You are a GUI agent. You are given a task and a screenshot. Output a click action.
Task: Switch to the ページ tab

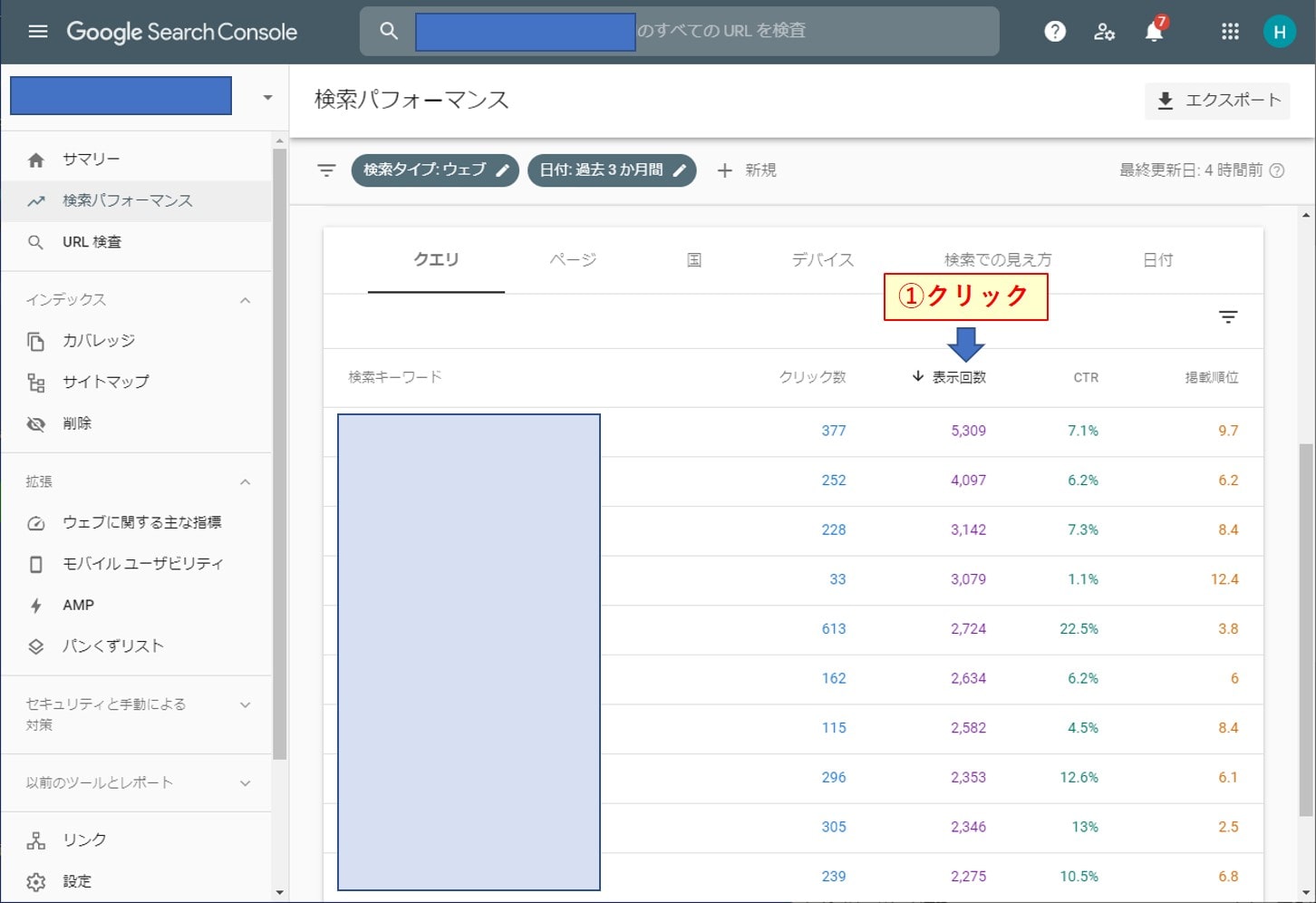pos(573,260)
